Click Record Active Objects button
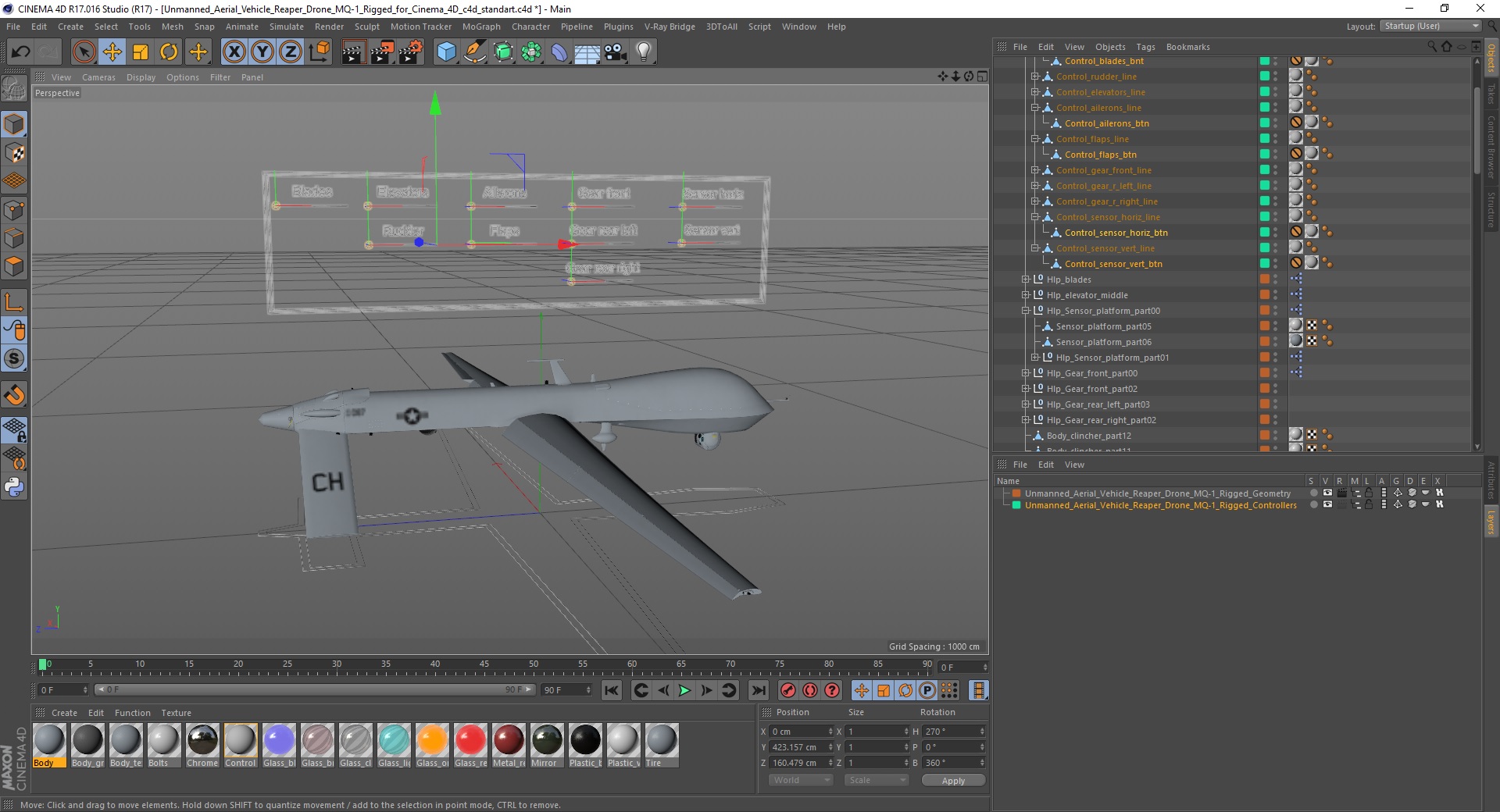 tap(788, 690)
